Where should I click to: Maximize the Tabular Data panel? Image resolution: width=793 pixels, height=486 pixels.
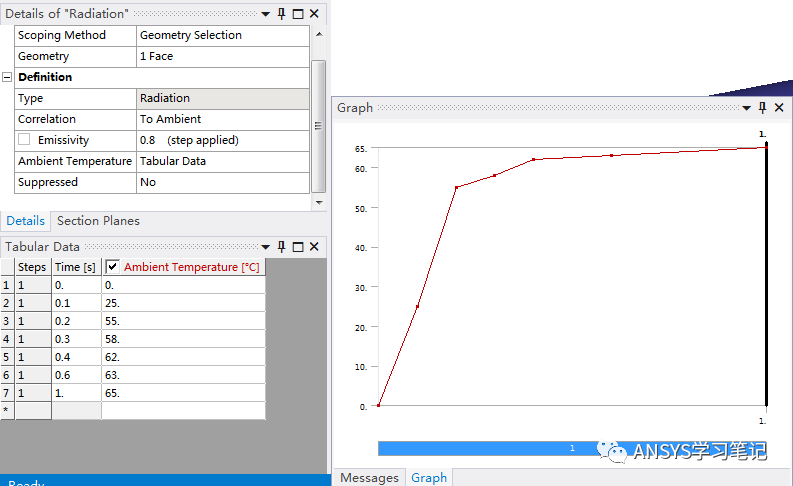298,247
